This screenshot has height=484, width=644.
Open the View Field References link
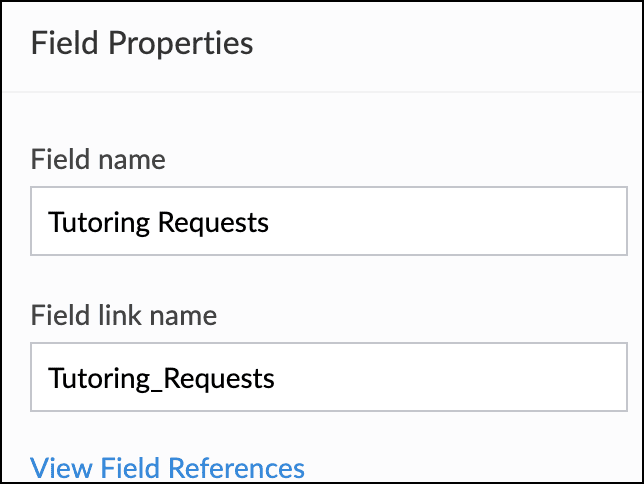168,467
